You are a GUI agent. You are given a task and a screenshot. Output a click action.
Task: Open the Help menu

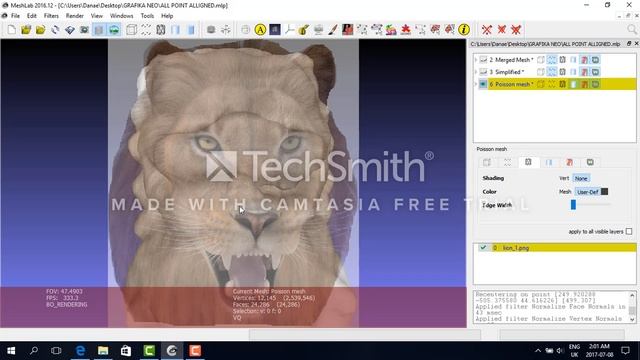[x=167, y=16]
